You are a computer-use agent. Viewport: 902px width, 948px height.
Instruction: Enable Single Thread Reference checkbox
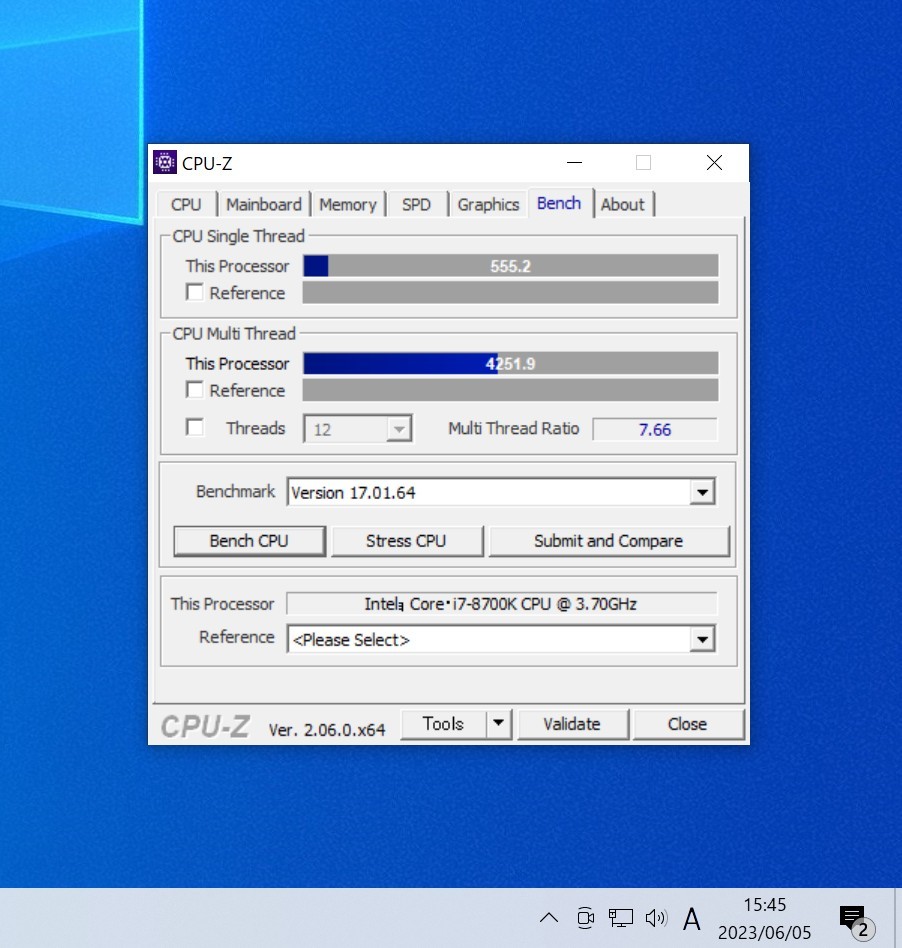[195, 293]
